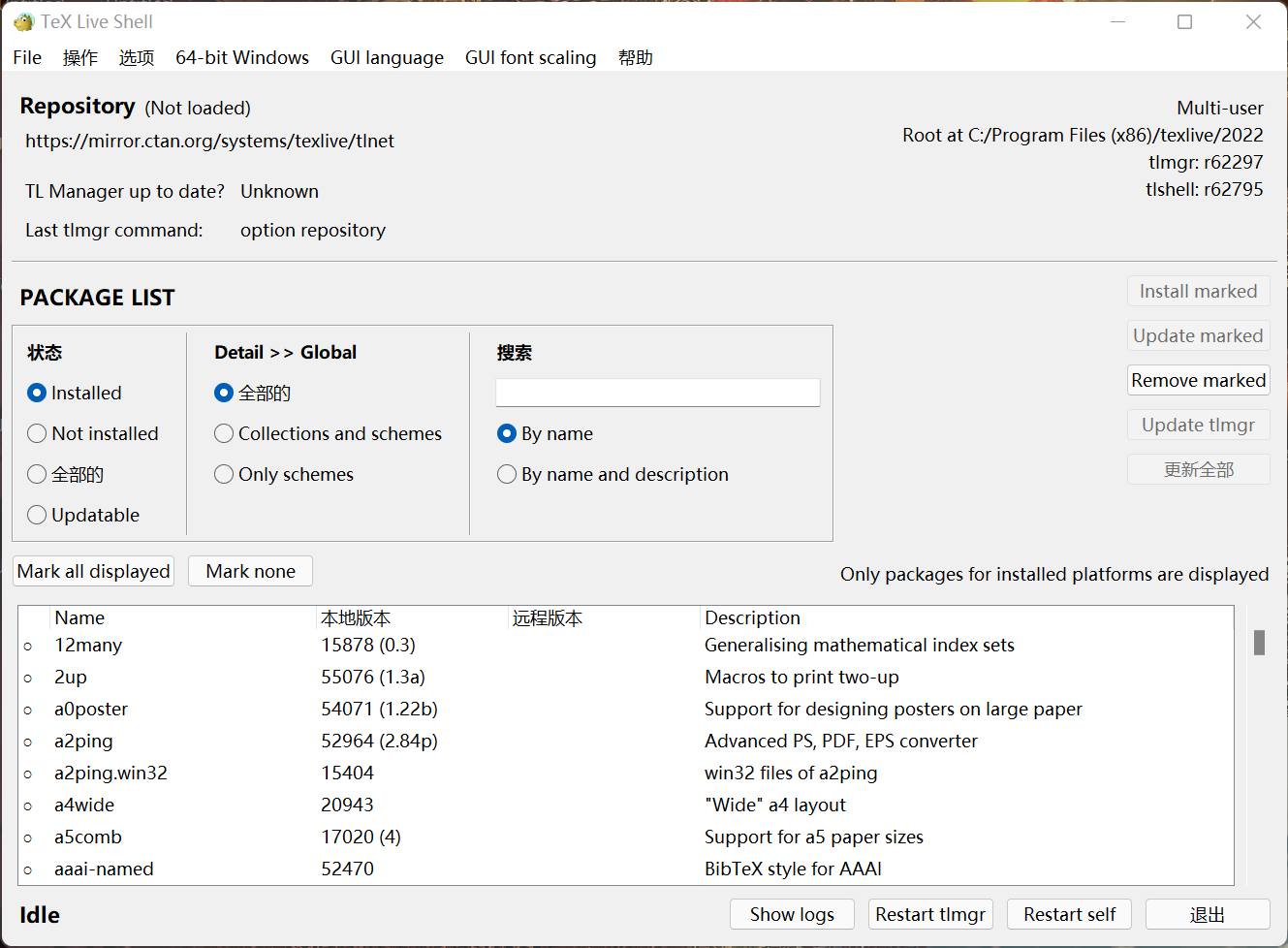
Task: Select the a4wide package name
Action: click(x=84, y=805)
